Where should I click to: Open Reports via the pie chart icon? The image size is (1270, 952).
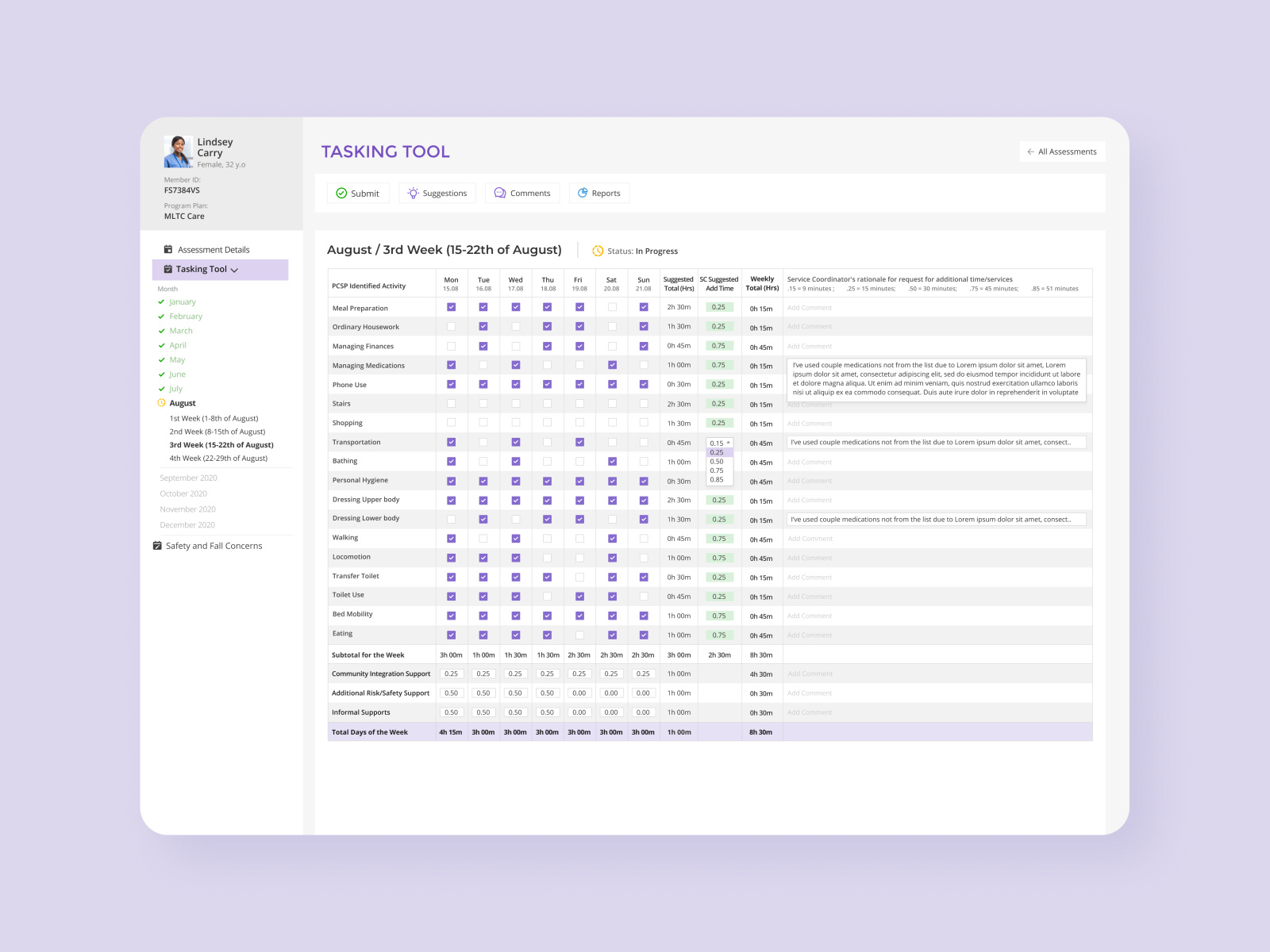(583, 193)
